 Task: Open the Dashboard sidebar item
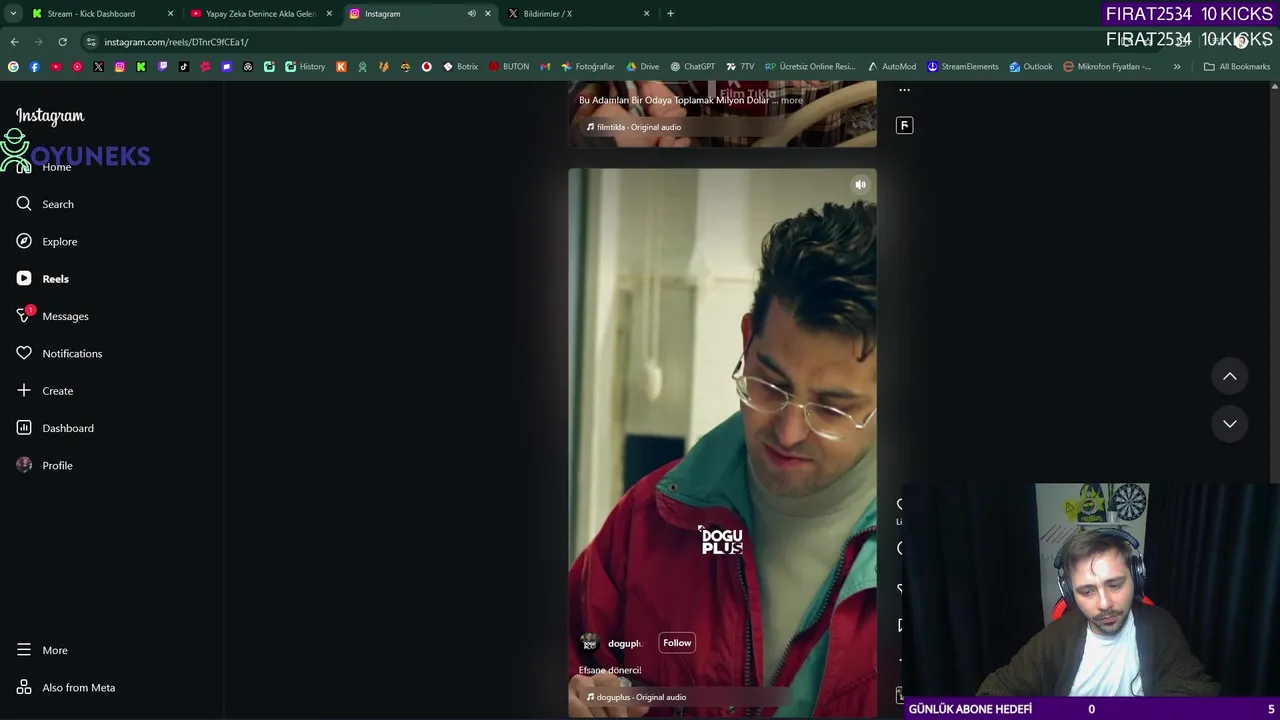coord(55,428)
